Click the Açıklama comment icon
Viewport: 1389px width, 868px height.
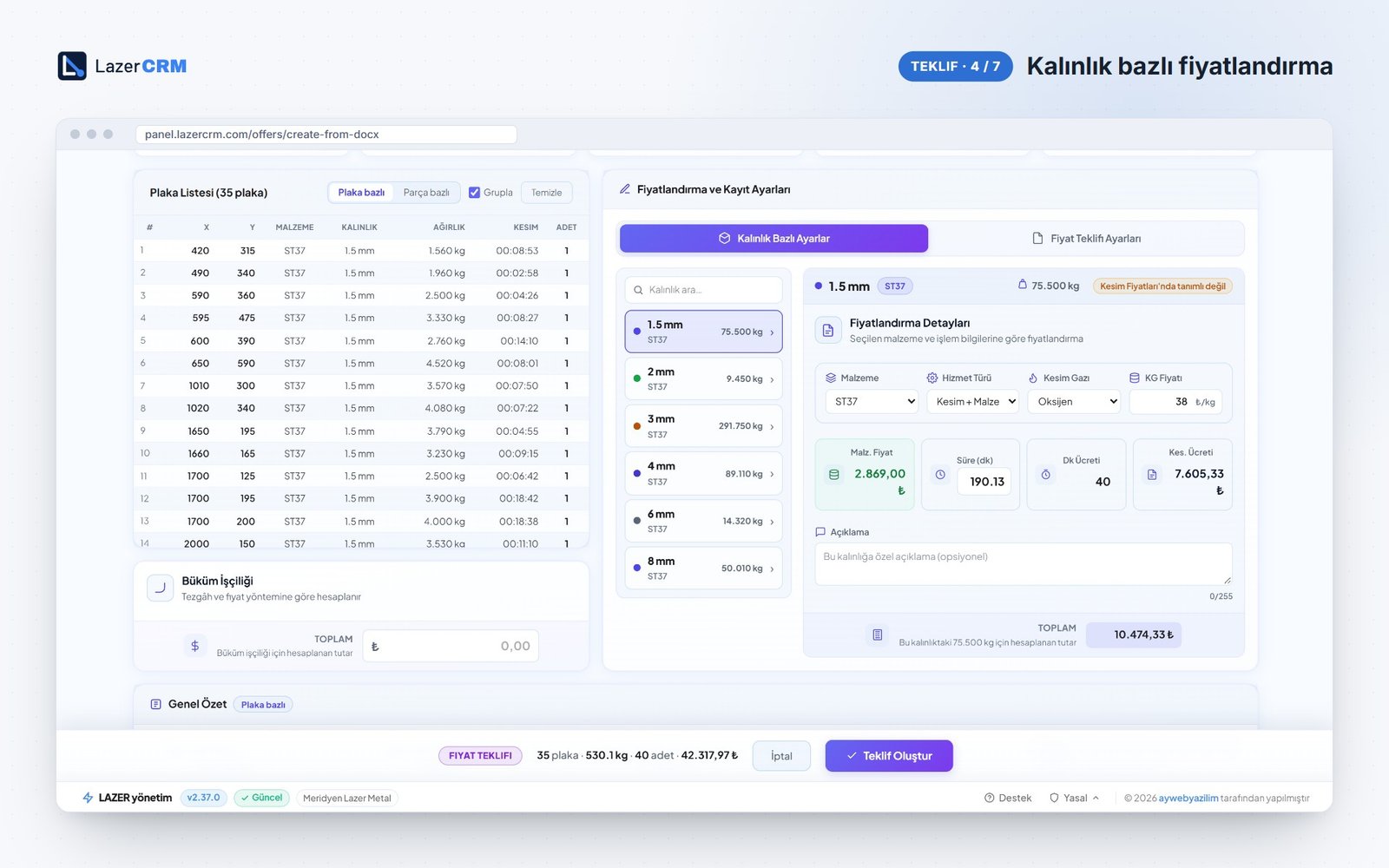point(820,532)
